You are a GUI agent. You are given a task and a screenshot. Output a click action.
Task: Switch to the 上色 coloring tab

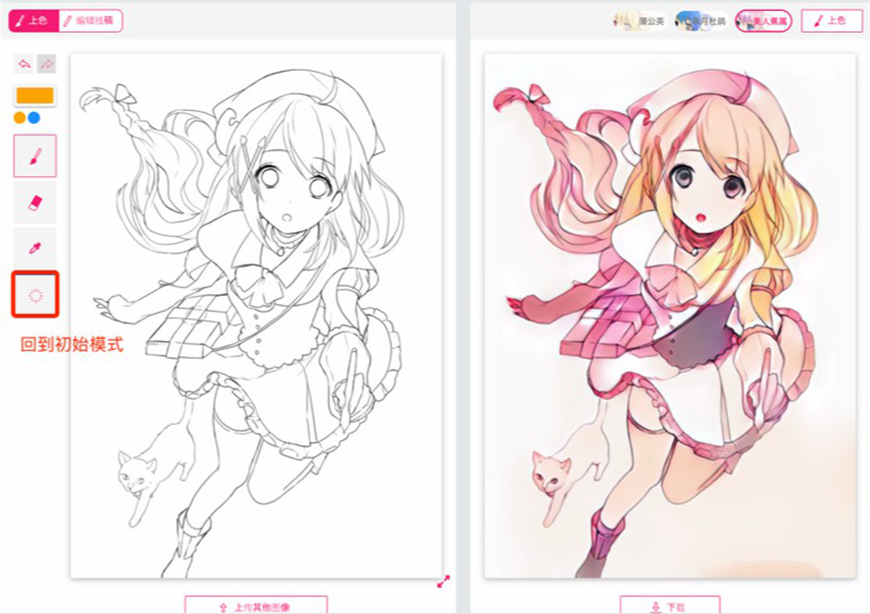click(x=32, y=20)
